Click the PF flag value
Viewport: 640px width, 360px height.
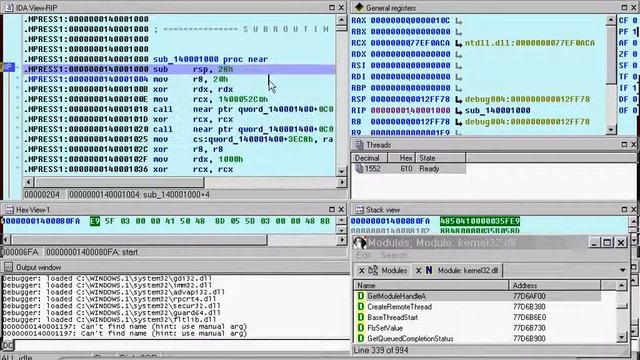coord(635,31)
